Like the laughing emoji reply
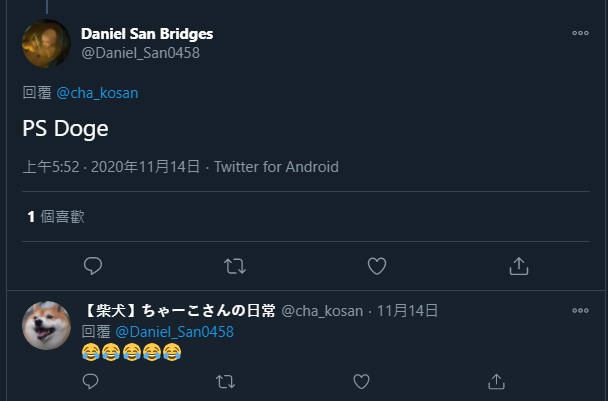Screen dimensions: 608x401 point(361,381)
